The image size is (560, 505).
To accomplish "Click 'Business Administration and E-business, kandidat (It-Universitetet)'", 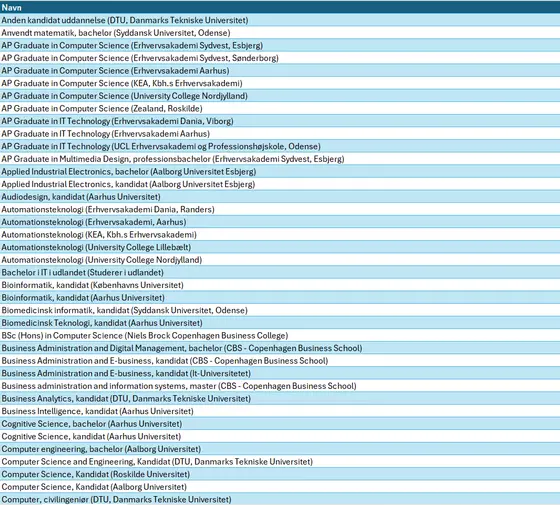I will click(280, 373).
